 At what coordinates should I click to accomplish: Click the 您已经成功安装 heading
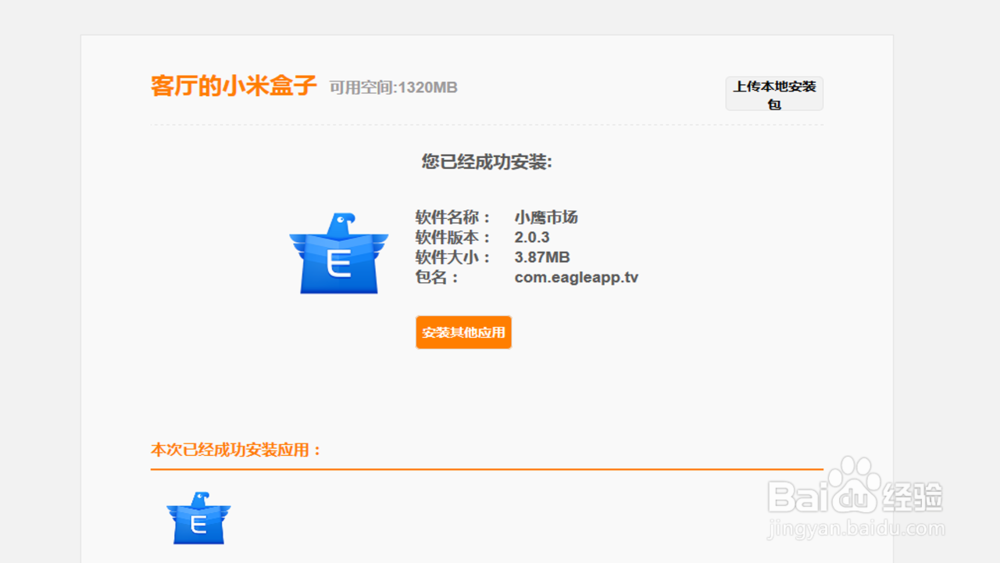tap(487, 162)
